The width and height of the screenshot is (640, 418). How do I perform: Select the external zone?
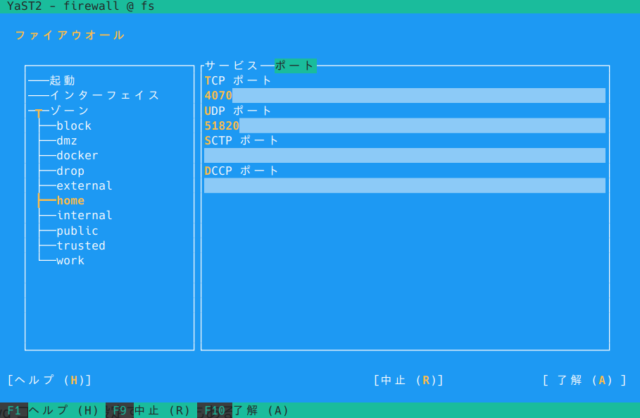pyautogui.click(x=84, y=186)
